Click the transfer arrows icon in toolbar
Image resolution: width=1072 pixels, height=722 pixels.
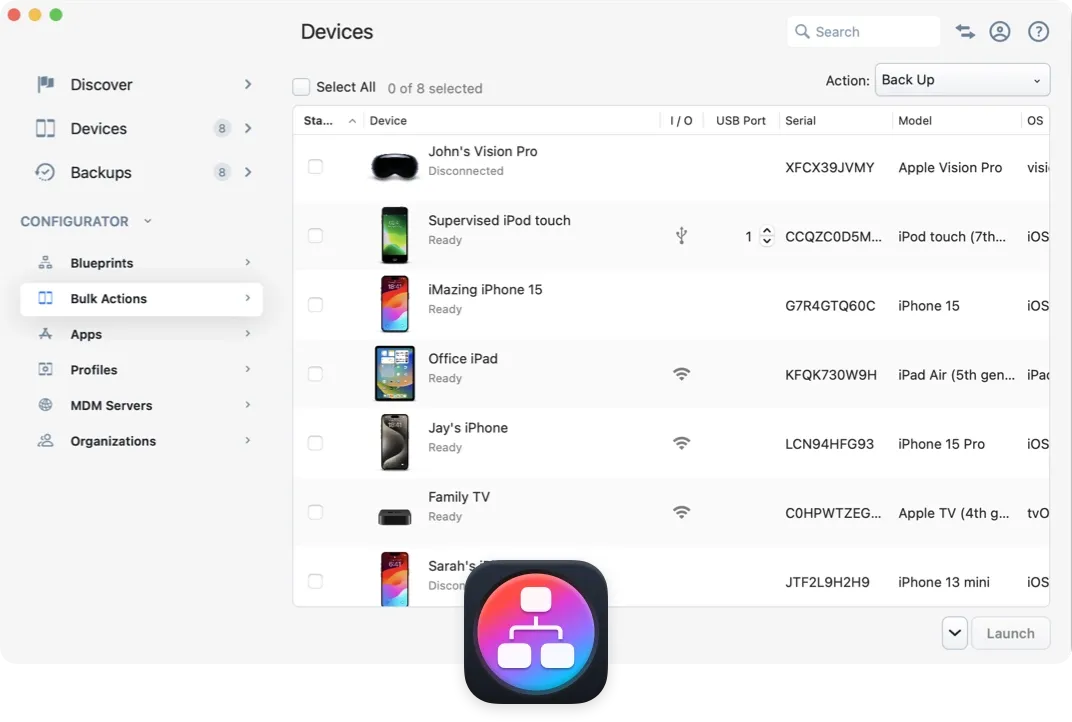[964, 31]
